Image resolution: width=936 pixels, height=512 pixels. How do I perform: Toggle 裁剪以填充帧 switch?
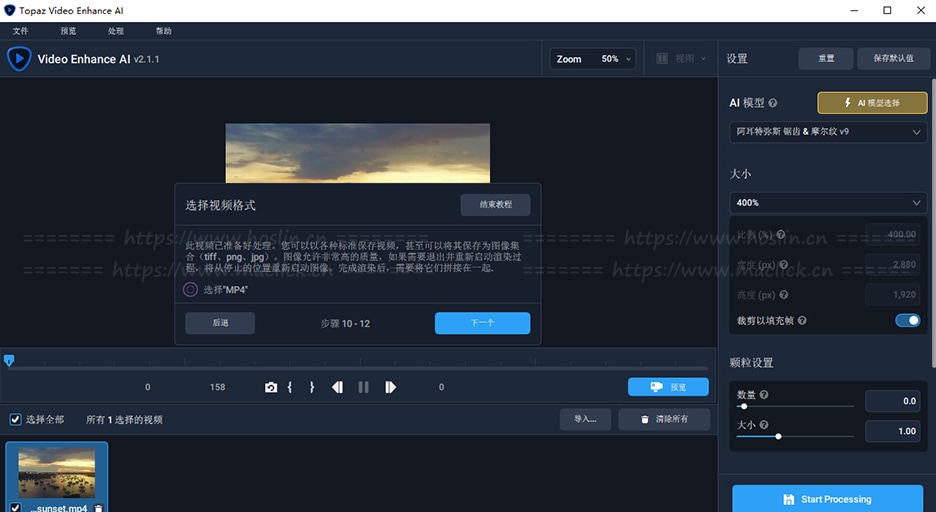[x=907, y=320]
